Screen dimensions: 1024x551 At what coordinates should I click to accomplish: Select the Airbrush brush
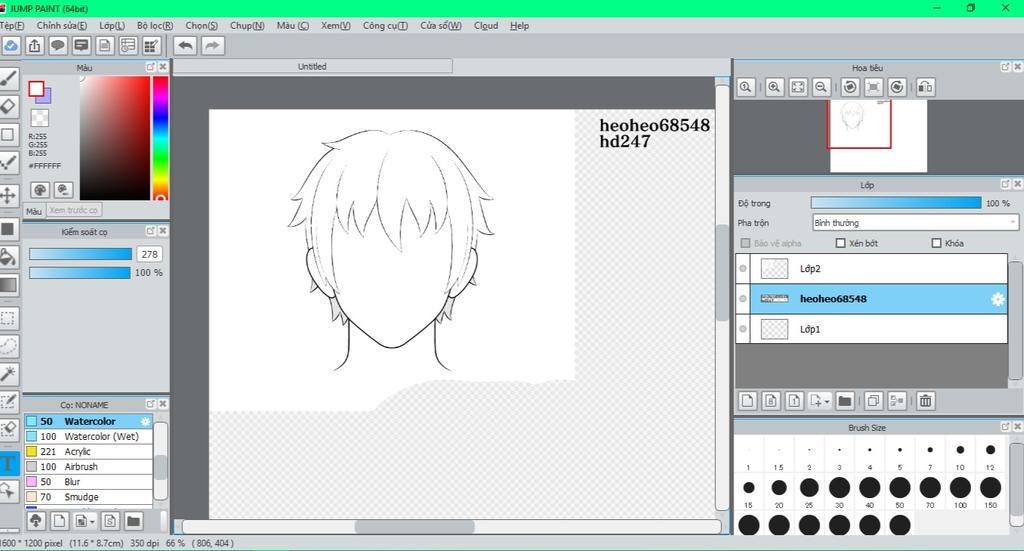click(89, 467)
